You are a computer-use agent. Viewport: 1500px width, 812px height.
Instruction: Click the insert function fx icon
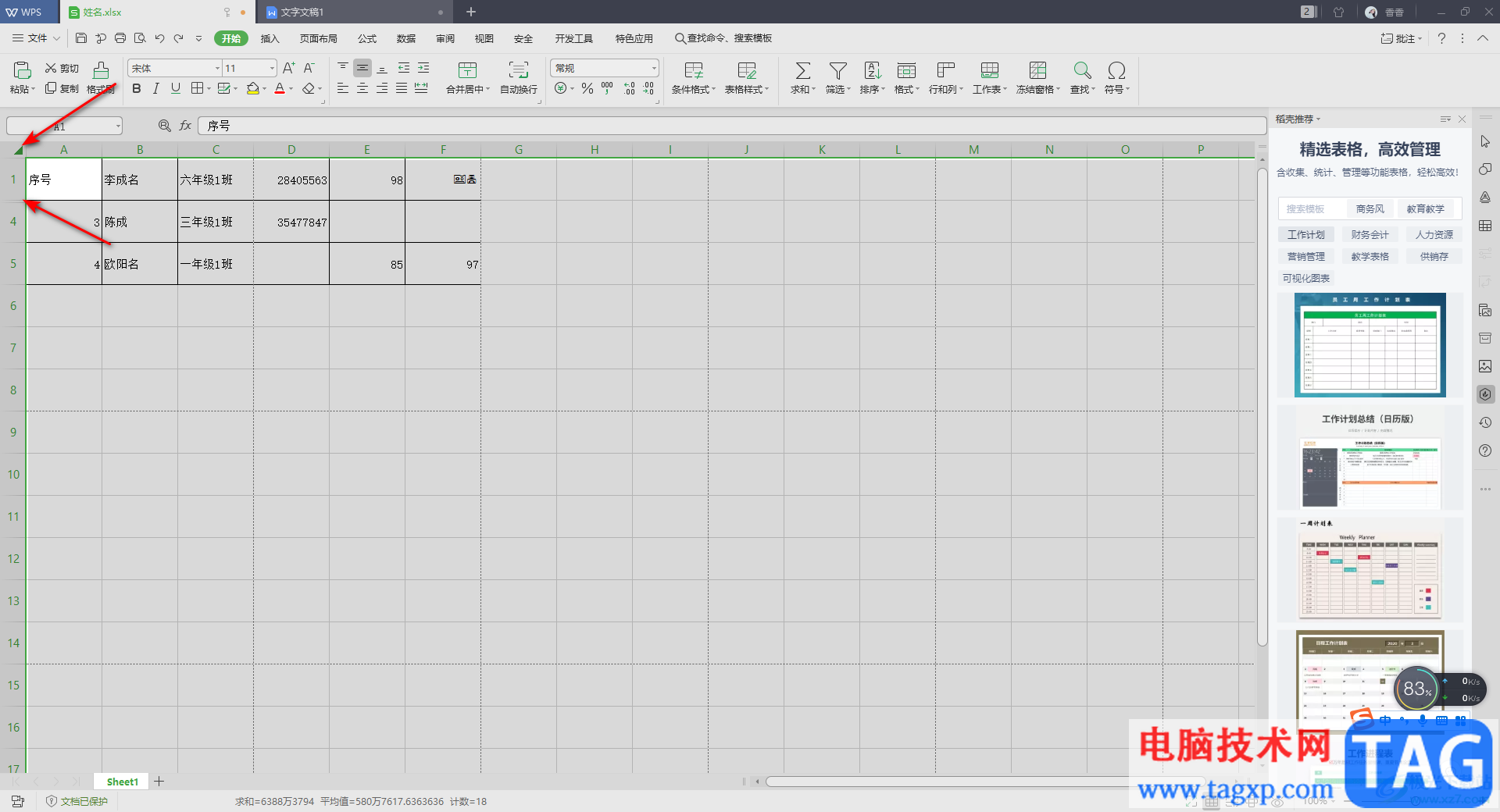185,126
